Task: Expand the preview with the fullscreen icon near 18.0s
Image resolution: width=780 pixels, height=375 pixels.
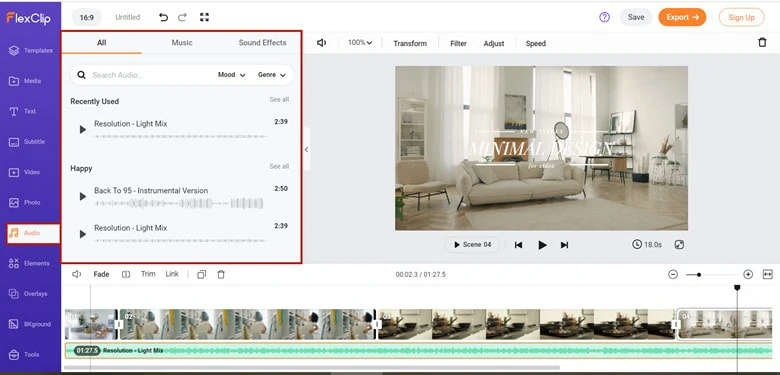Action: pos(680,245)
